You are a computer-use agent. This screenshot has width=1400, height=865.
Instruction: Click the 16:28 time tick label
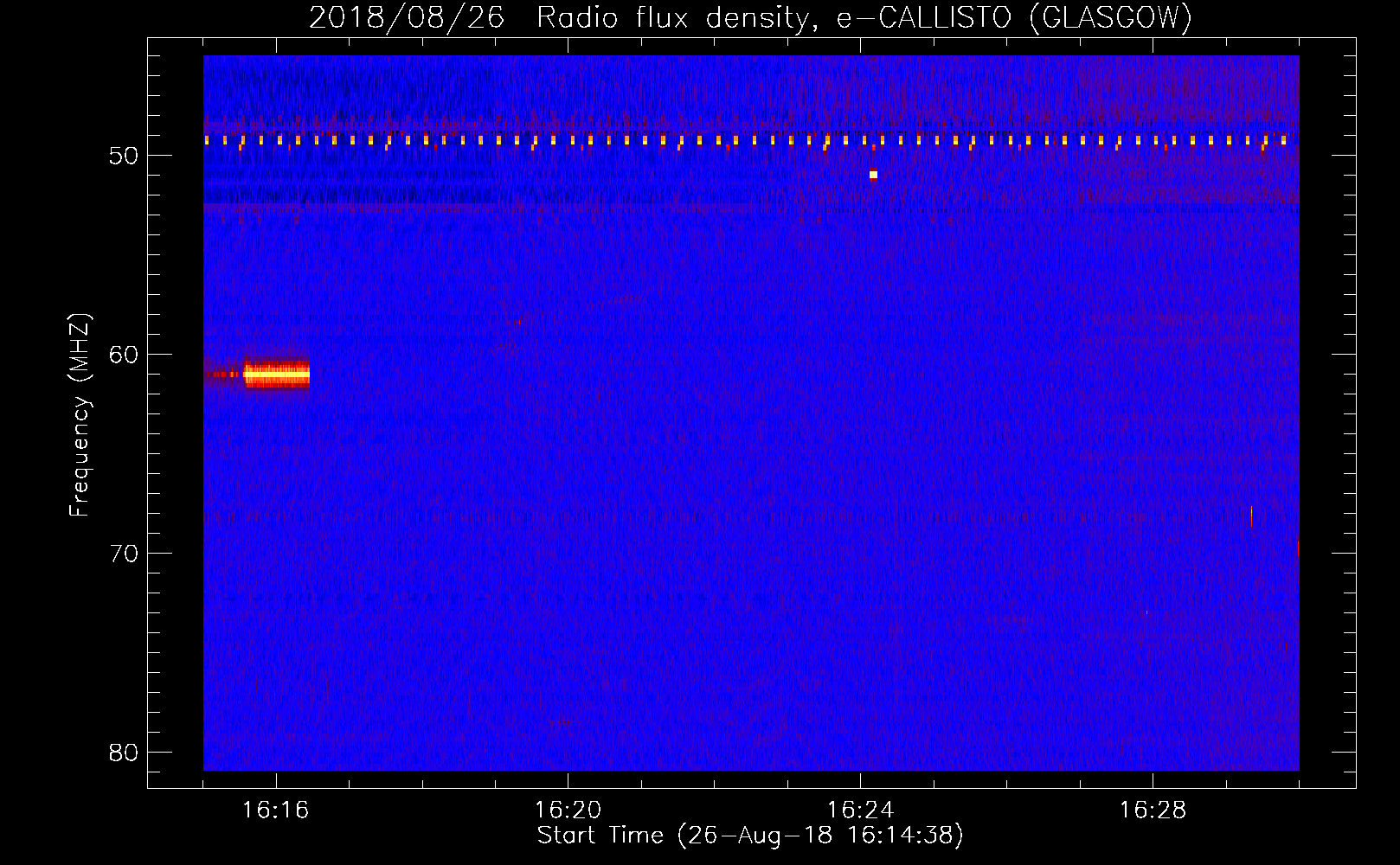click(x=1153, y=810)
